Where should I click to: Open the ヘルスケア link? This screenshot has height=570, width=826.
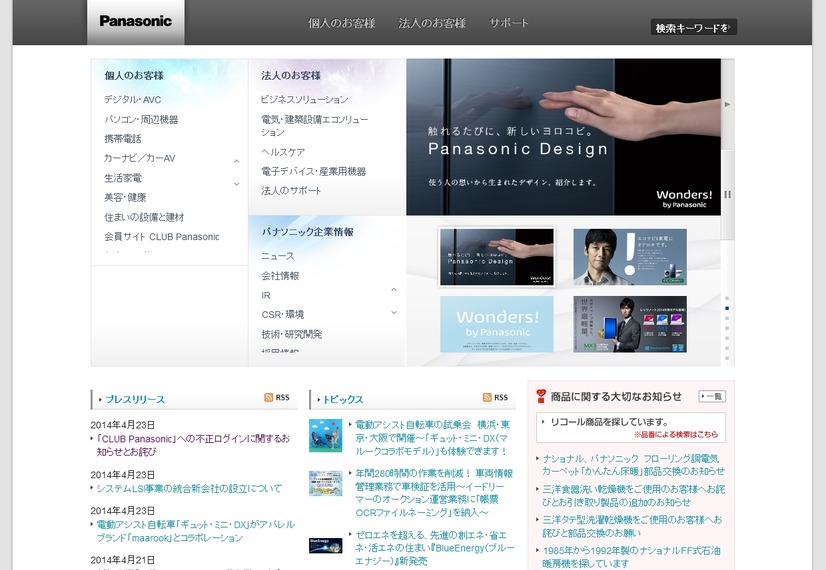(x=283, y=152)
